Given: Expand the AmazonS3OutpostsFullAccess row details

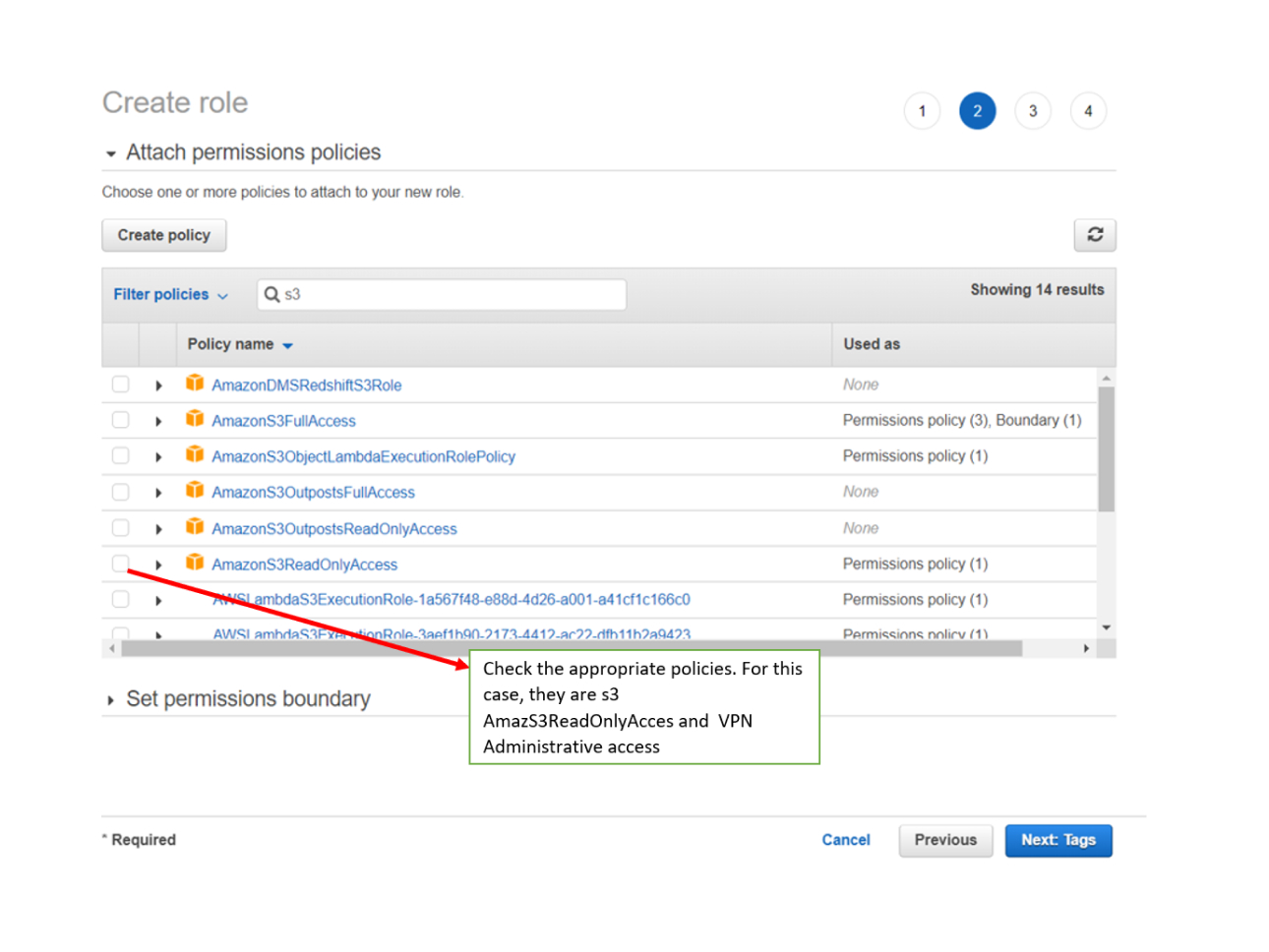Looking at the screenshot, I should click(158, 493).
